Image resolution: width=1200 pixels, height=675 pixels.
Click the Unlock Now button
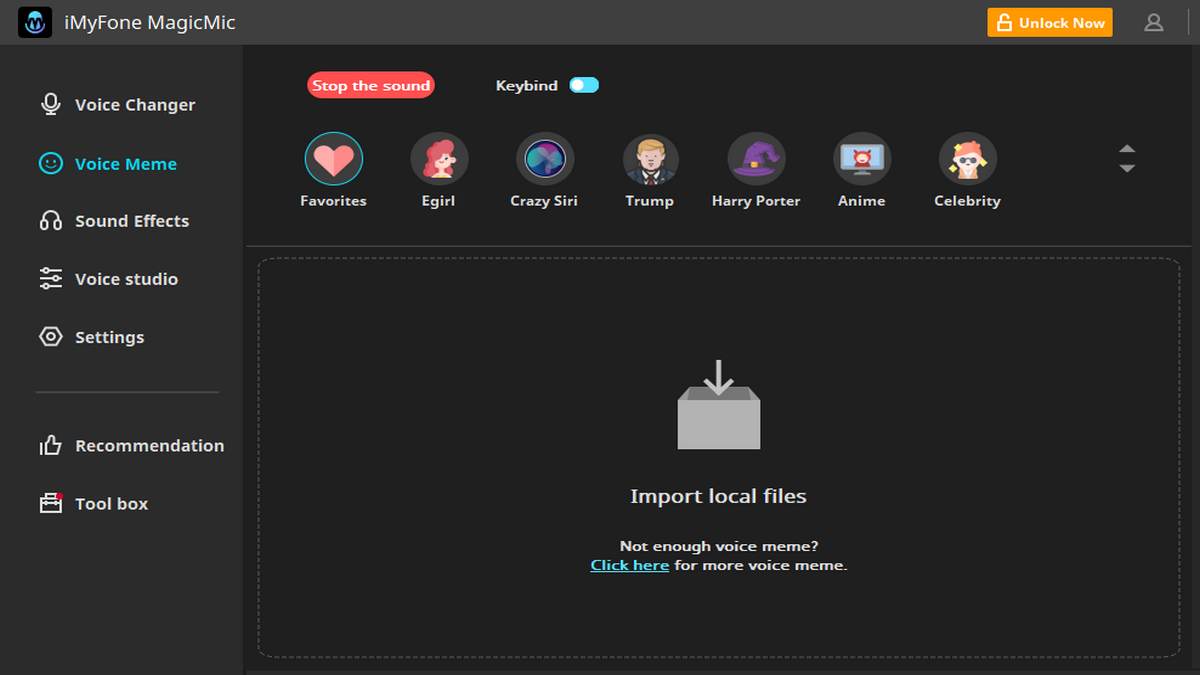click(x=1050, y=22)
